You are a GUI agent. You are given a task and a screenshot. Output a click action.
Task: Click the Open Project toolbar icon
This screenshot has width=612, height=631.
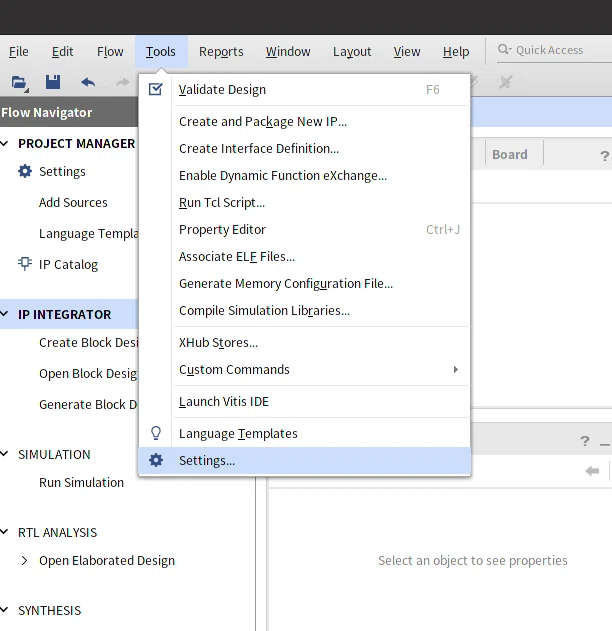pyautogui.click(x=19, y=82)
